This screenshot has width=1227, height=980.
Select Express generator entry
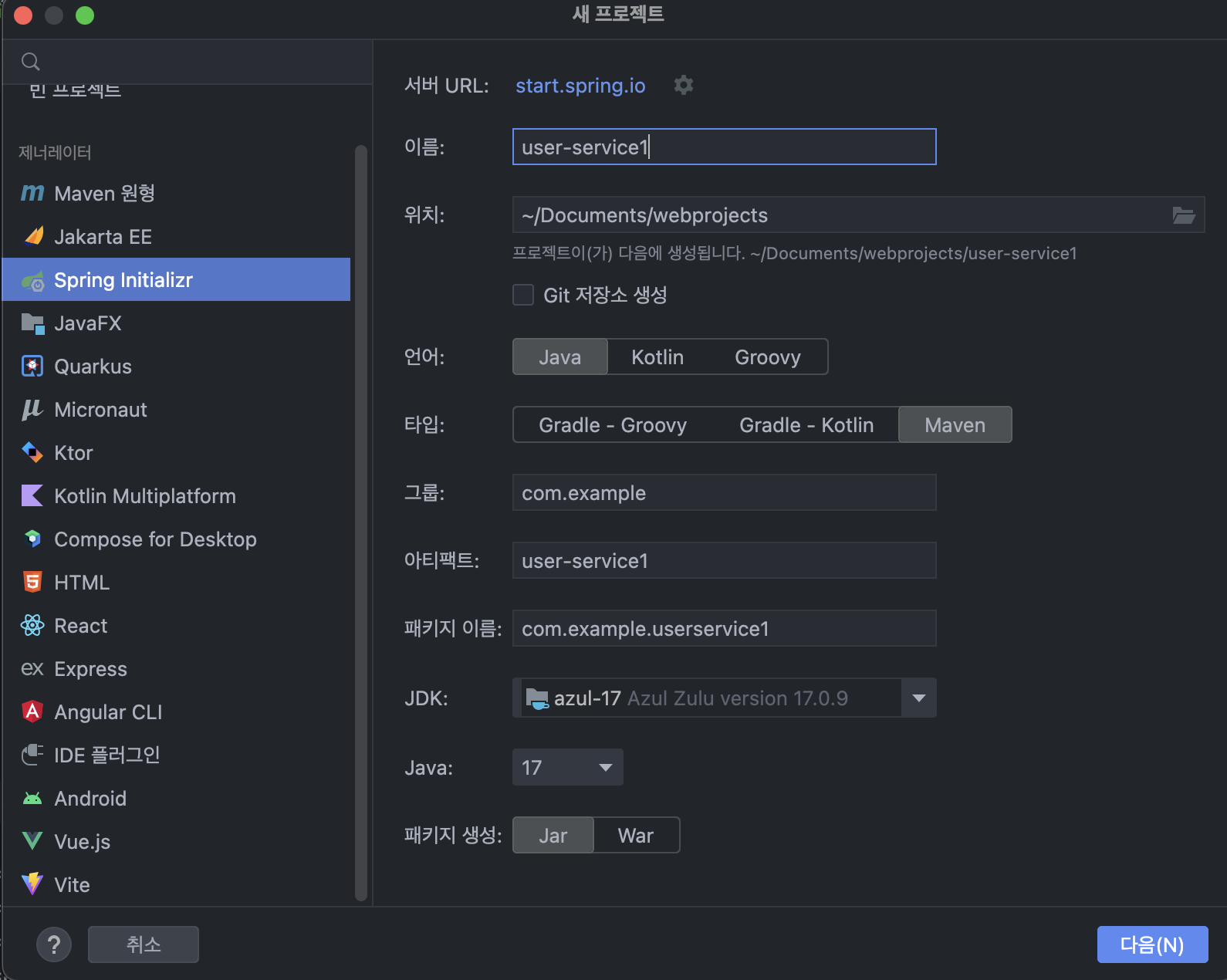177,669
